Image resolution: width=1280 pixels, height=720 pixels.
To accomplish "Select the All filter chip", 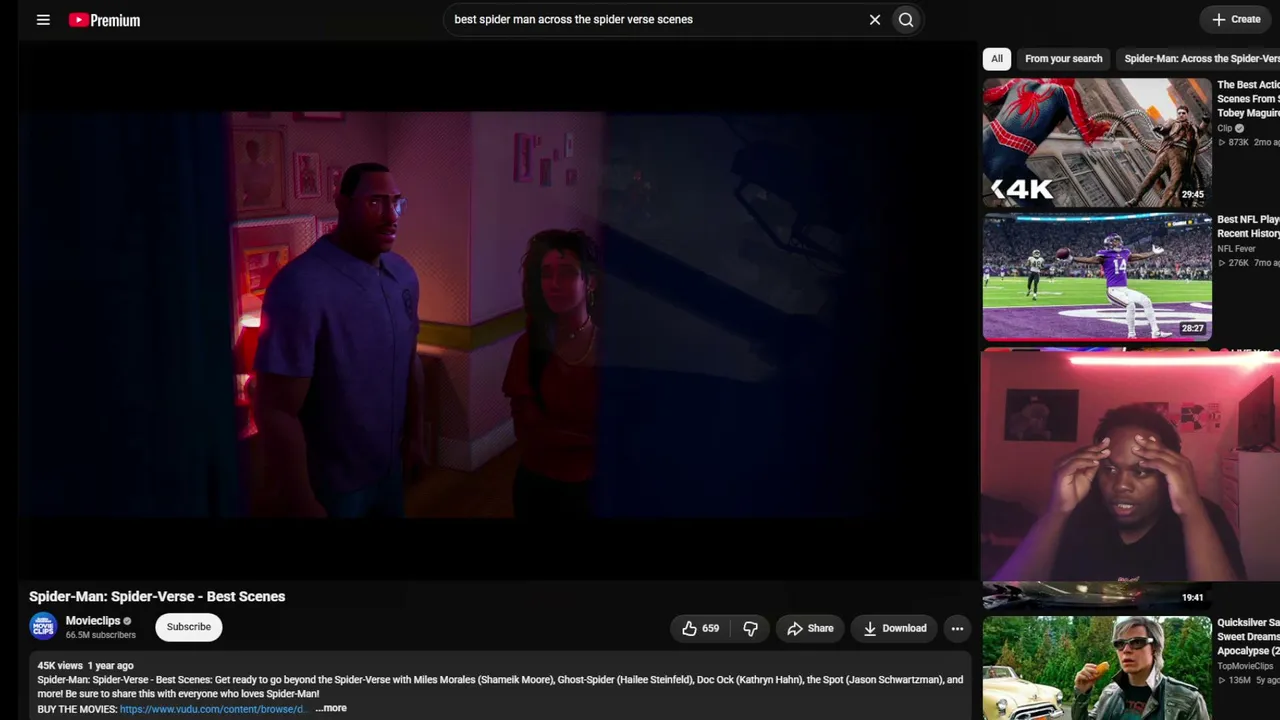I will pos(997,59).
